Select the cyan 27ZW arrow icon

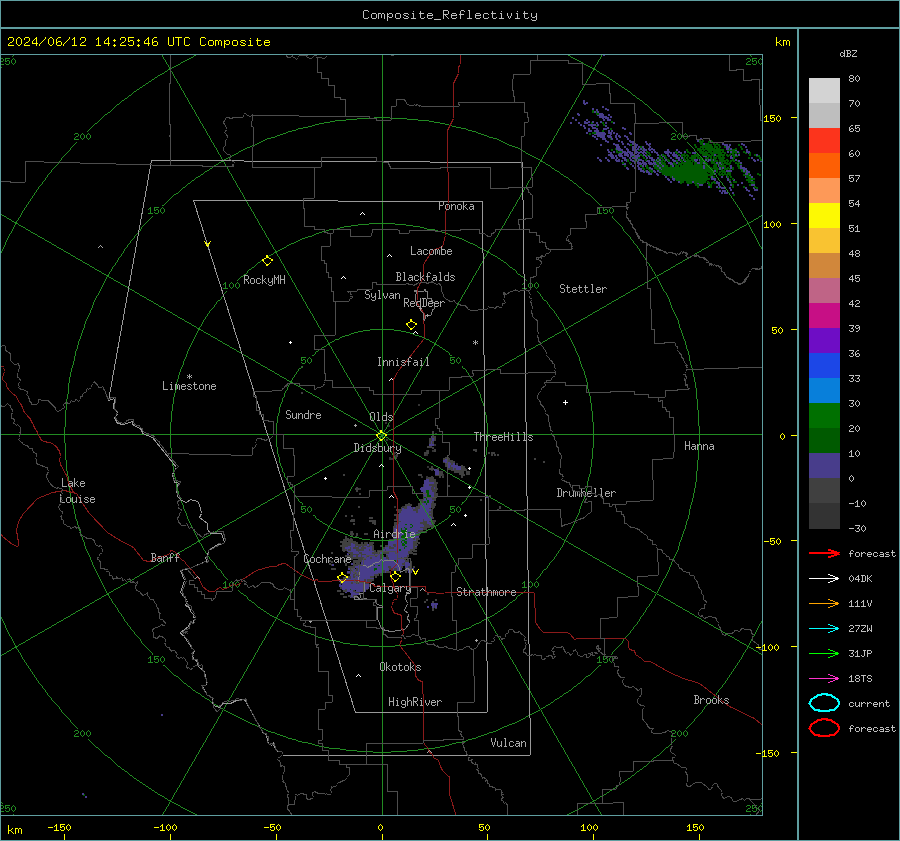click(824, 629)
